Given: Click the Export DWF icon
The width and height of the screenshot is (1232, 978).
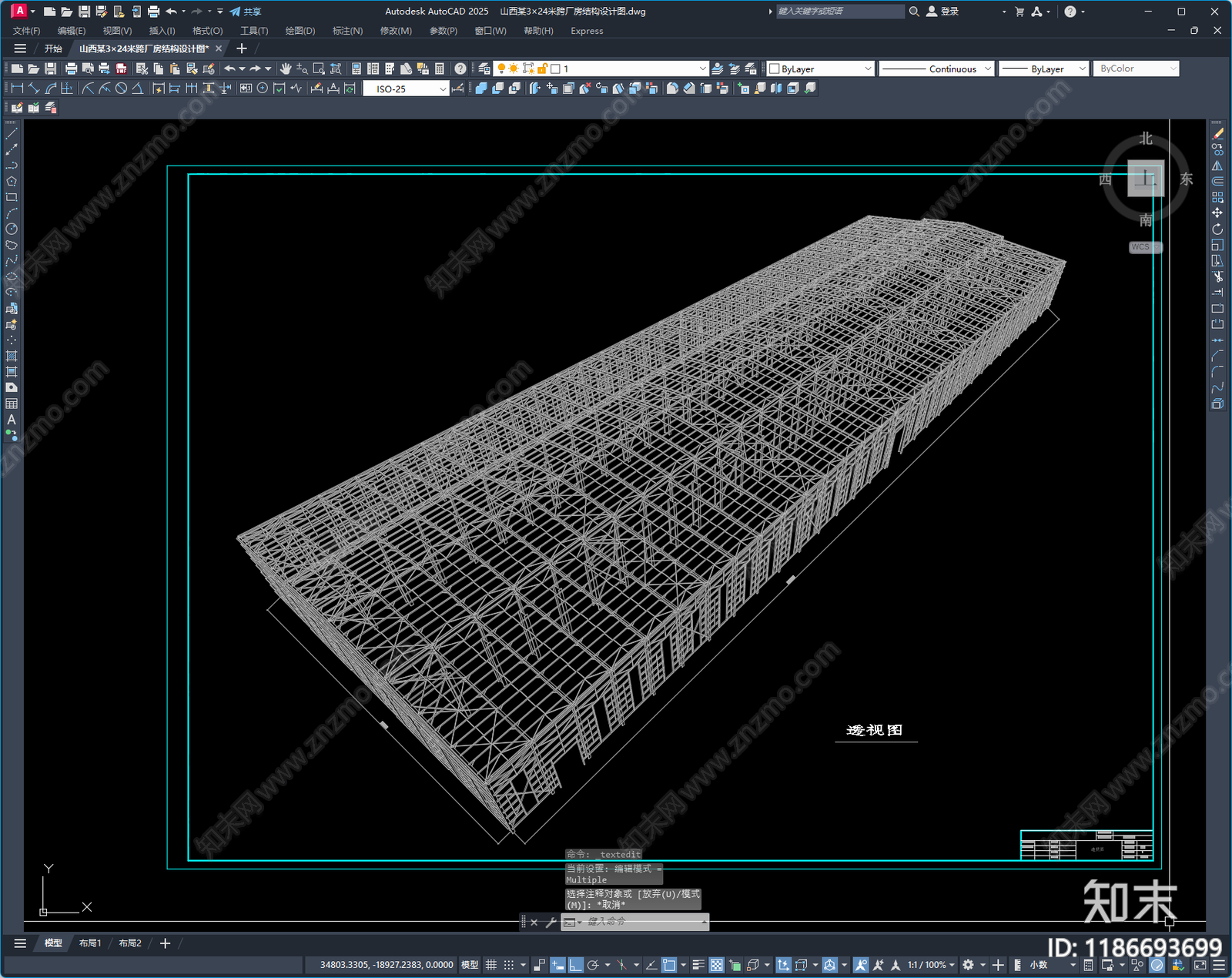Looking at the screenshot, I should pos(121,69).
